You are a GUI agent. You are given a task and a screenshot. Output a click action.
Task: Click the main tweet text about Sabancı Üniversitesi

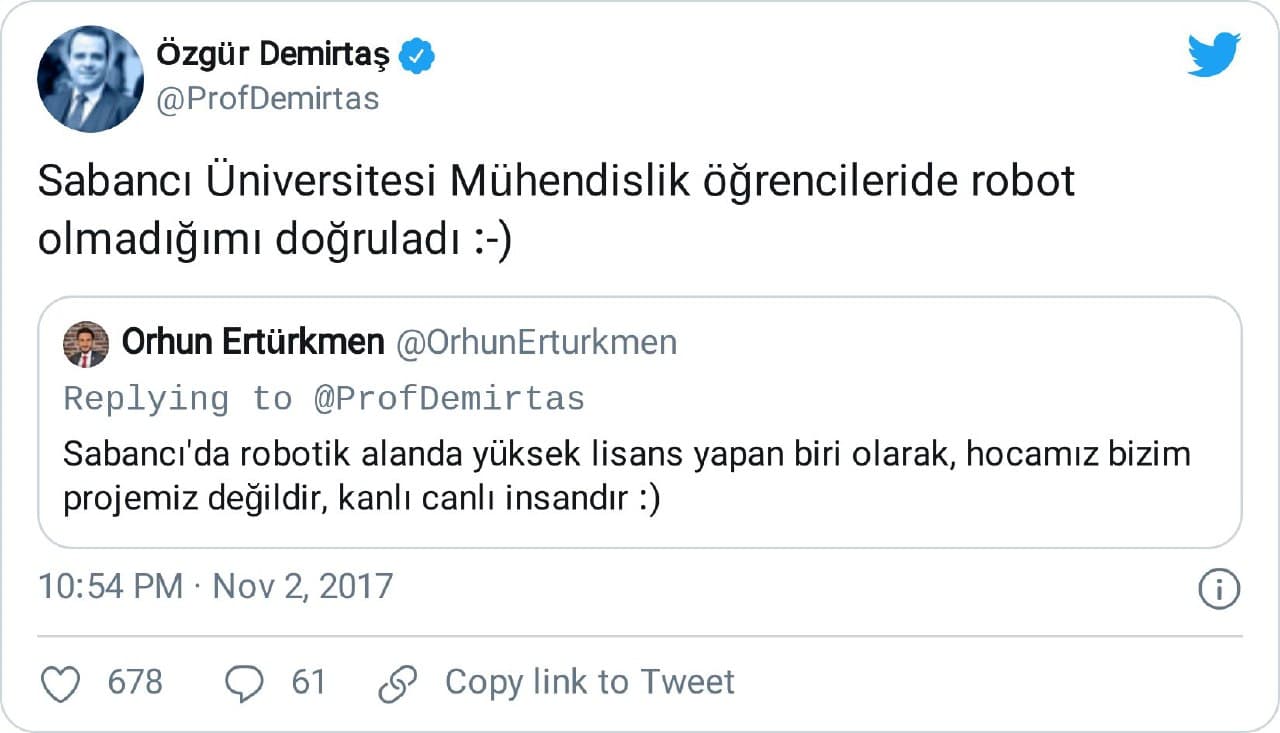click(x=555, y=212)
